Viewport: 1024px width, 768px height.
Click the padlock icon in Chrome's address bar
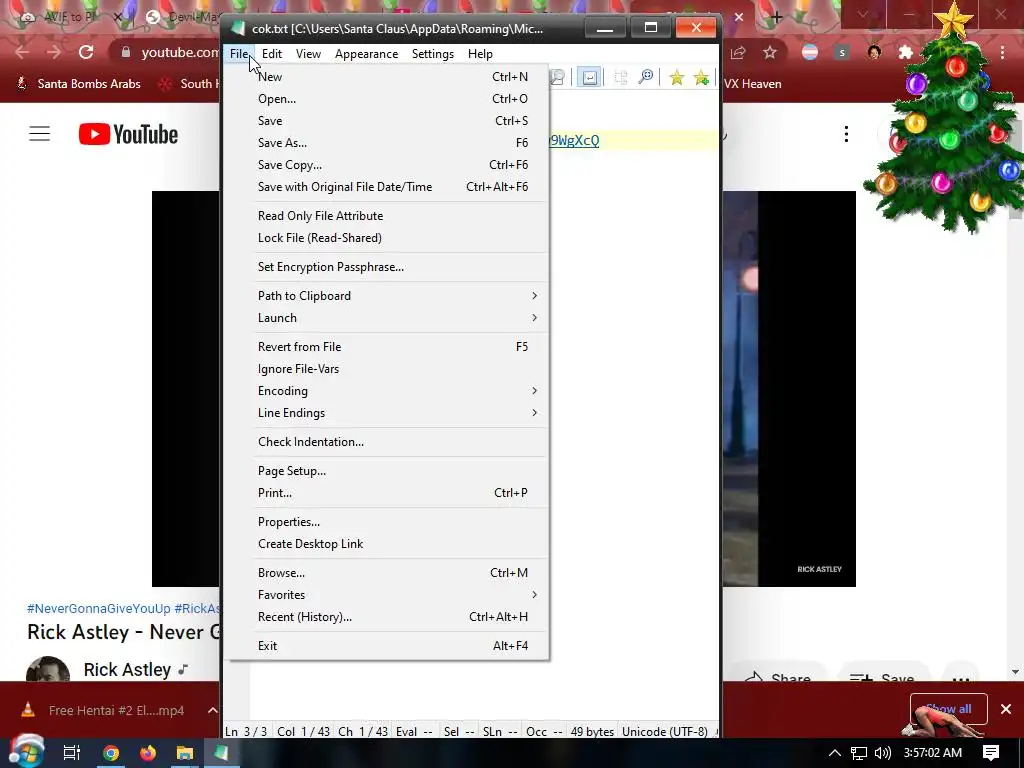tap(126, 52)
